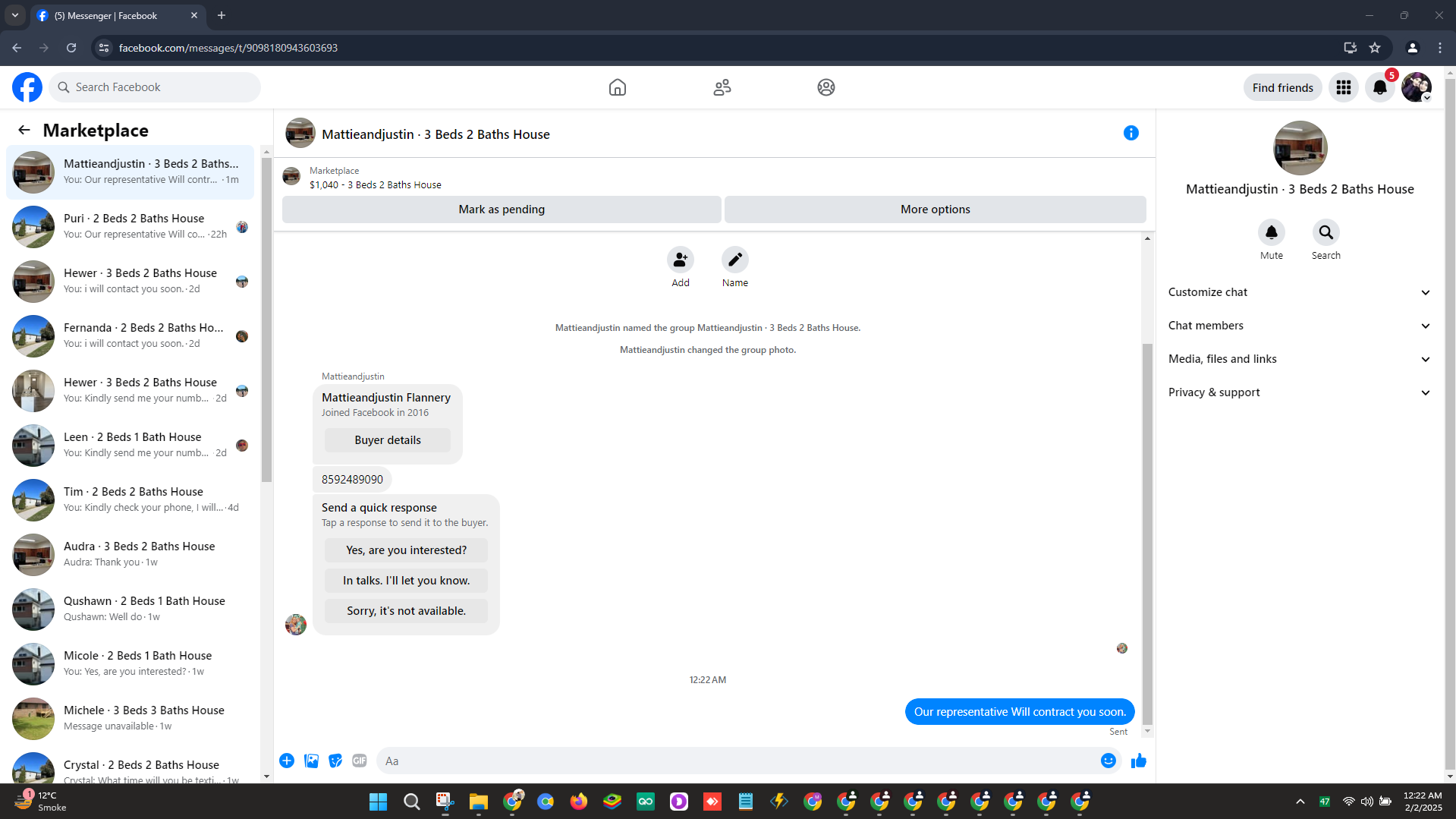This screenshot has height=819, width=1456.
Task: Choose a GIF icon
Action: coord(360,761)
